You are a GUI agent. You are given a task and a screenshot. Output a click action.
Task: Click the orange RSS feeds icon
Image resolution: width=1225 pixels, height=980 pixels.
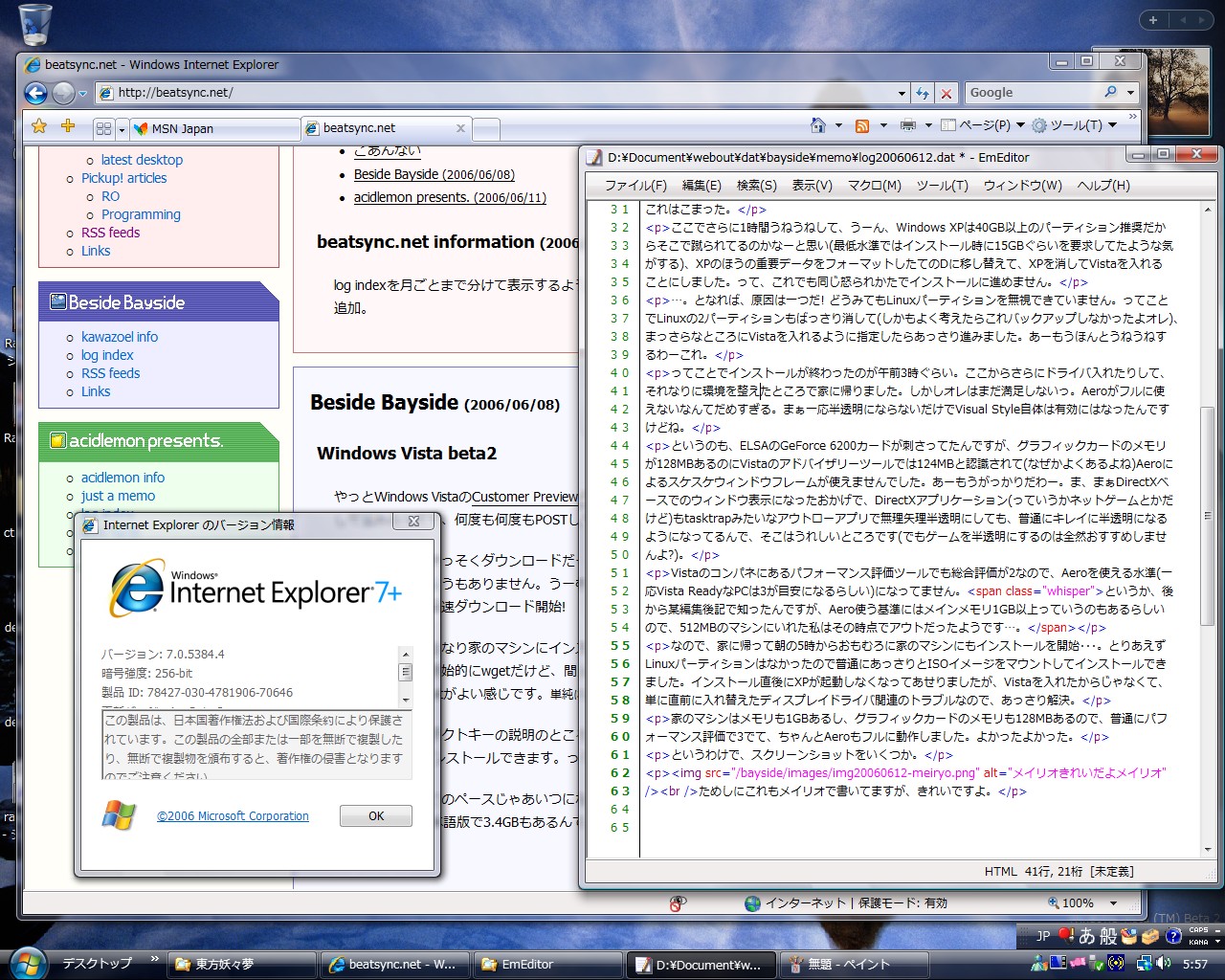(x=862, y=125)
